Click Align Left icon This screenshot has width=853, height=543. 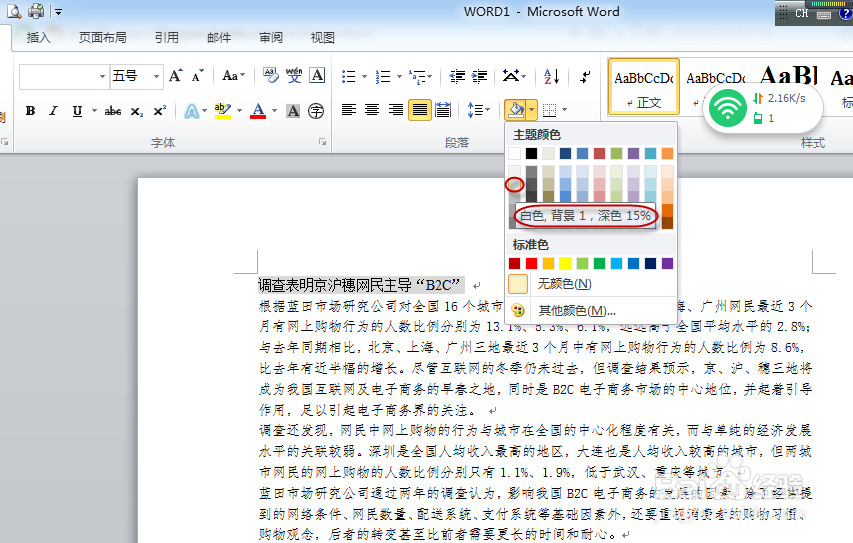point(349,110)
